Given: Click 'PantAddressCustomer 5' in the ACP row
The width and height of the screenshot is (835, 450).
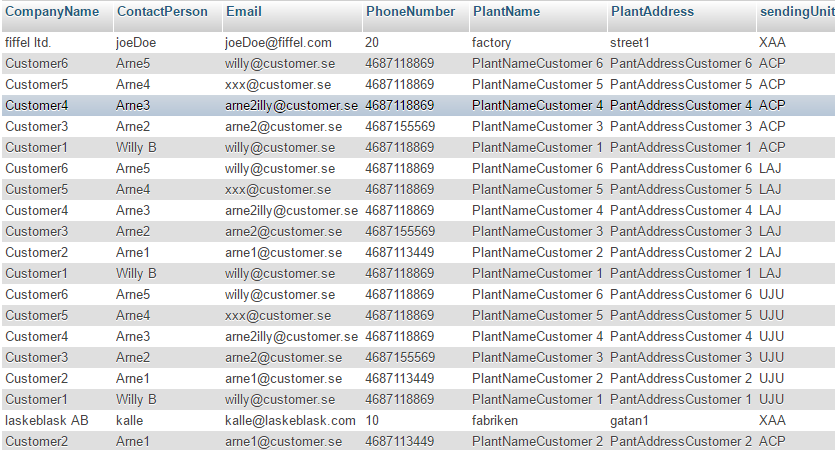Looking at the screenshot, I should [x=681, y=85].
